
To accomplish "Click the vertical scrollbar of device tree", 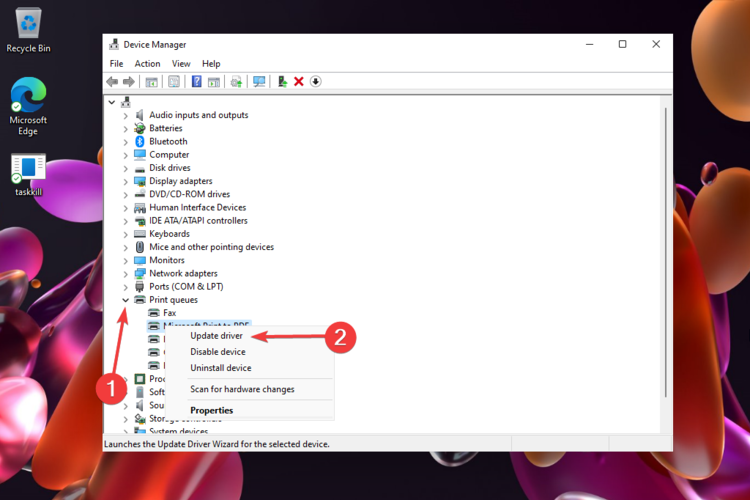I will 665,250.
